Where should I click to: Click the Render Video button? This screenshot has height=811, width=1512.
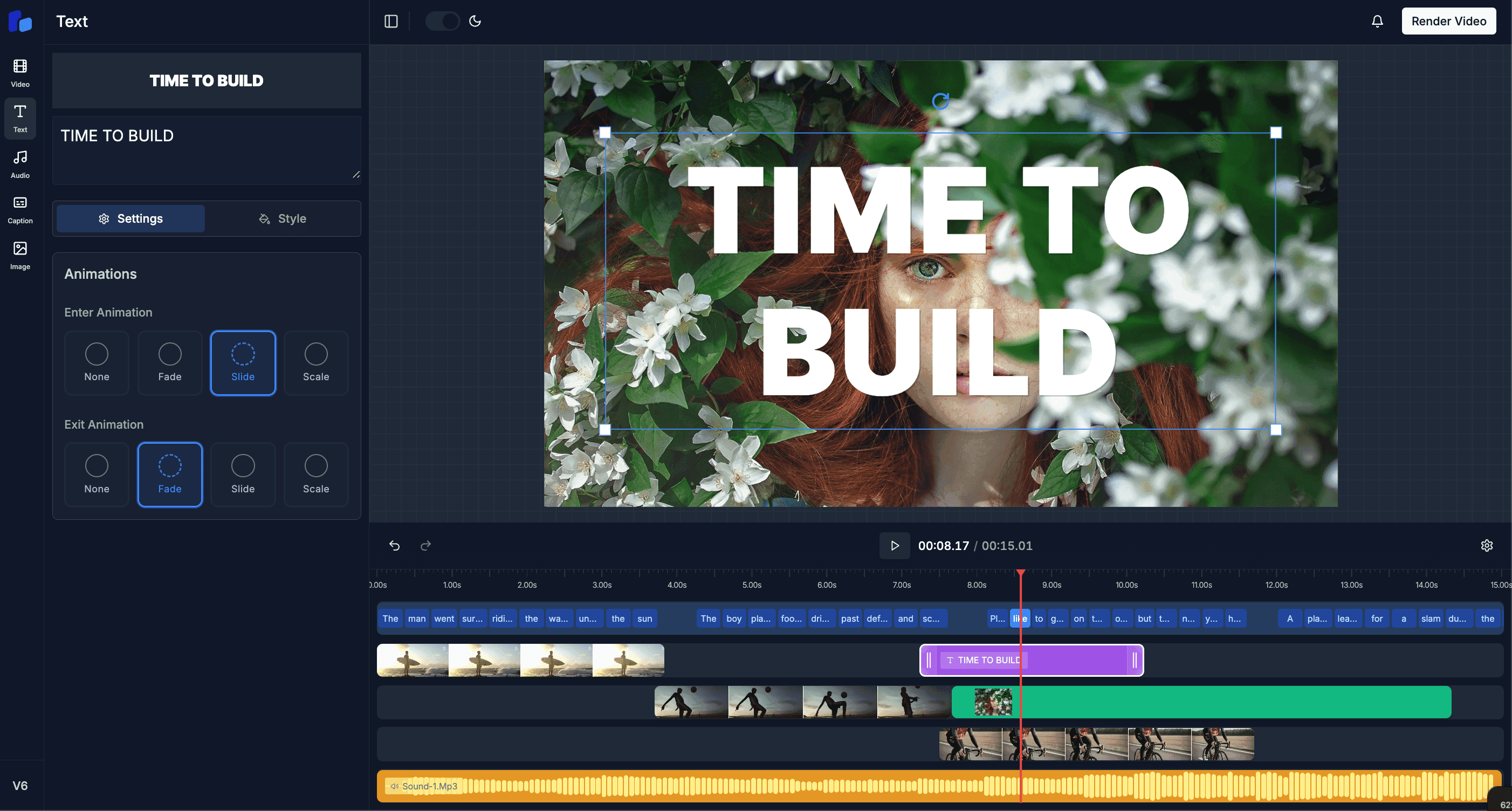click(1448, 20)
